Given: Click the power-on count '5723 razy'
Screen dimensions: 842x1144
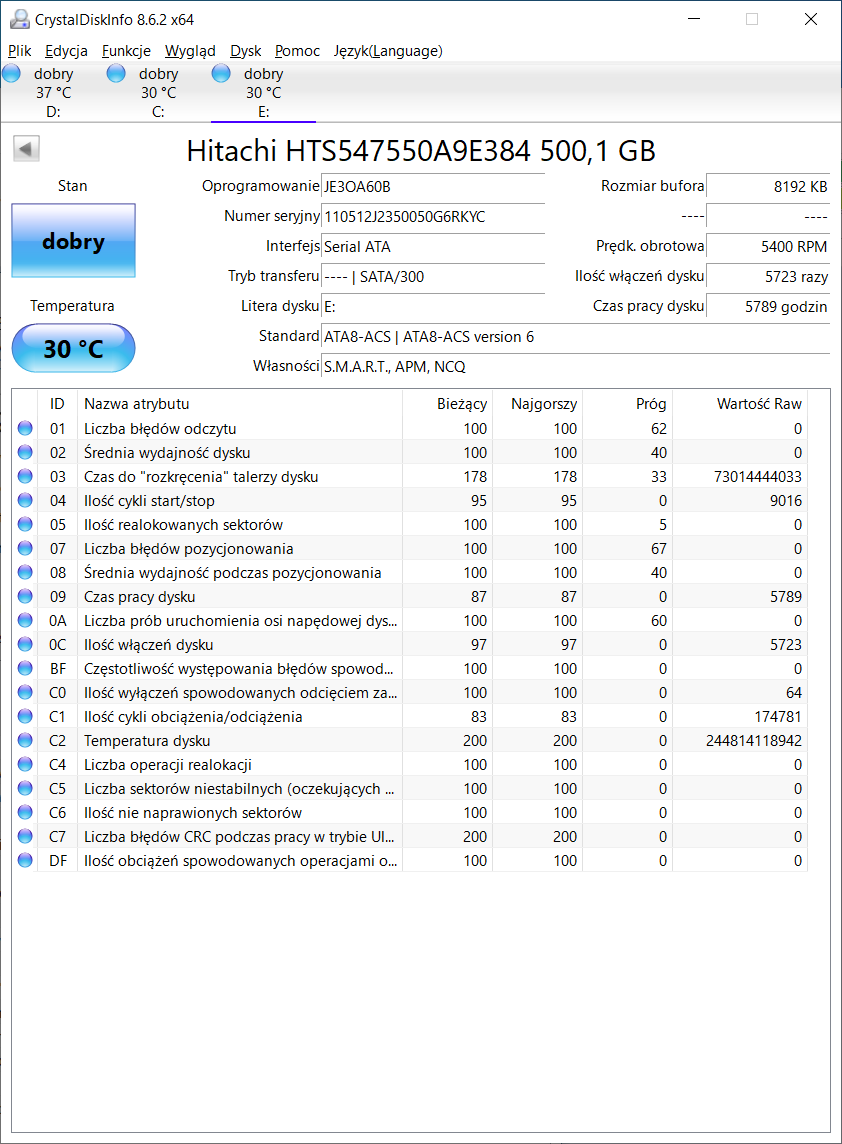Looking at the screenshot, I should [x=768, y=277].
